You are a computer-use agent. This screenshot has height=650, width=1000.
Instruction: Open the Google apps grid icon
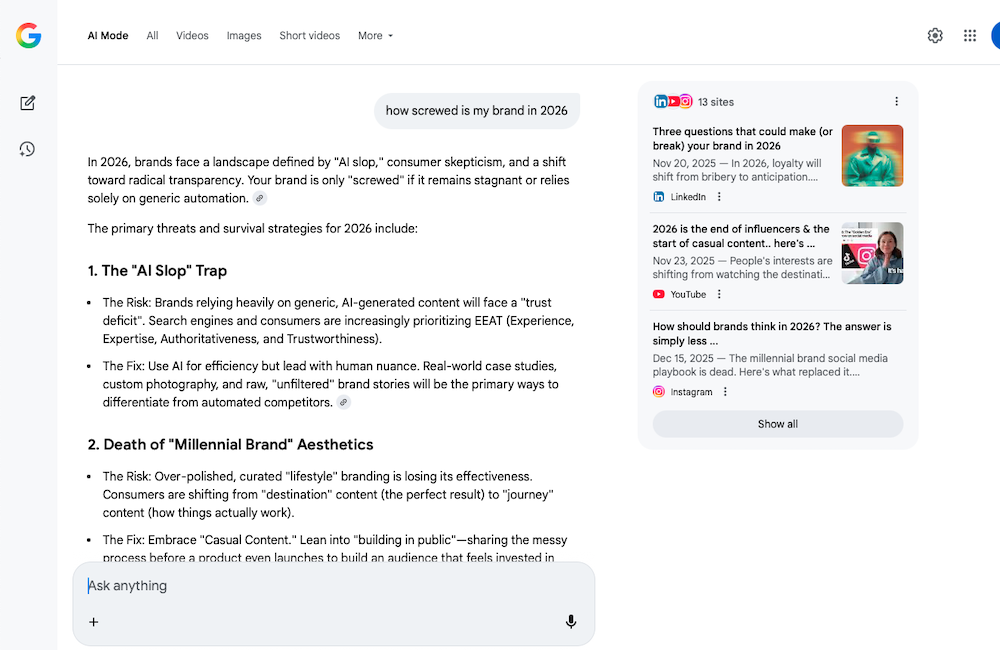coord(969,36)
